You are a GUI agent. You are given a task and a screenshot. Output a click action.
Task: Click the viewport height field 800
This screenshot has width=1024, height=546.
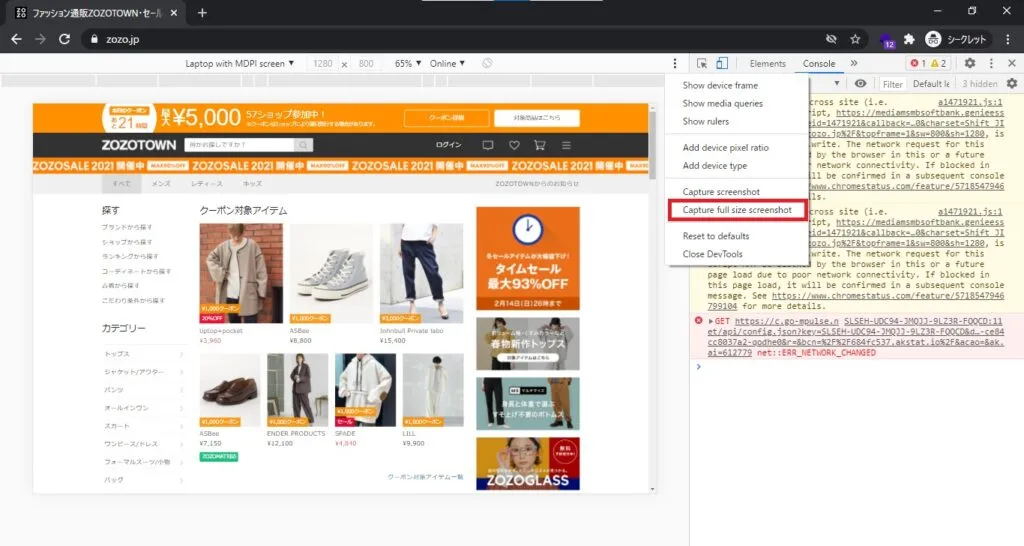[x=366, y=63]
